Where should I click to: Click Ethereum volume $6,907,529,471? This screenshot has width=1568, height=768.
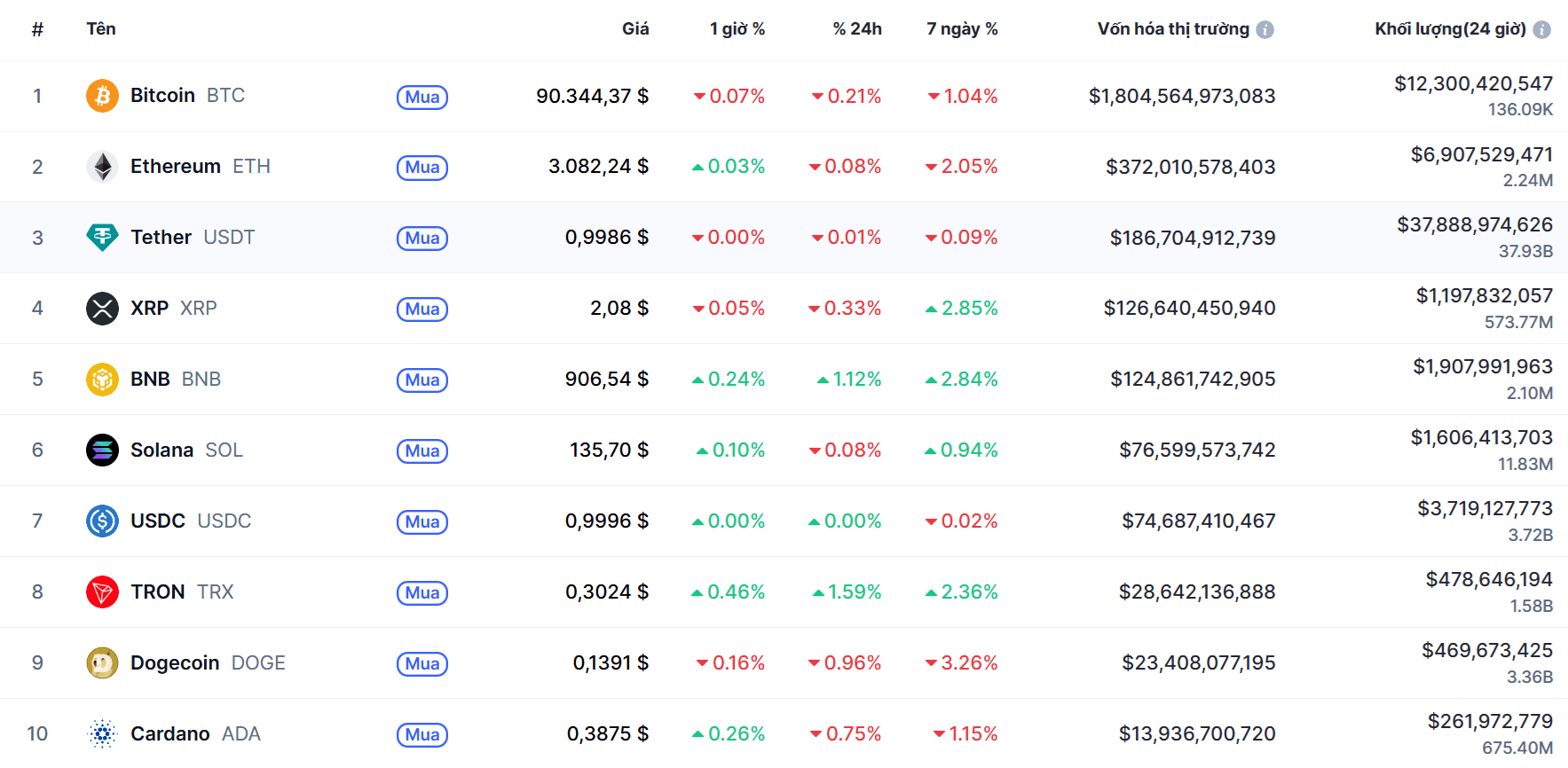1482,154
